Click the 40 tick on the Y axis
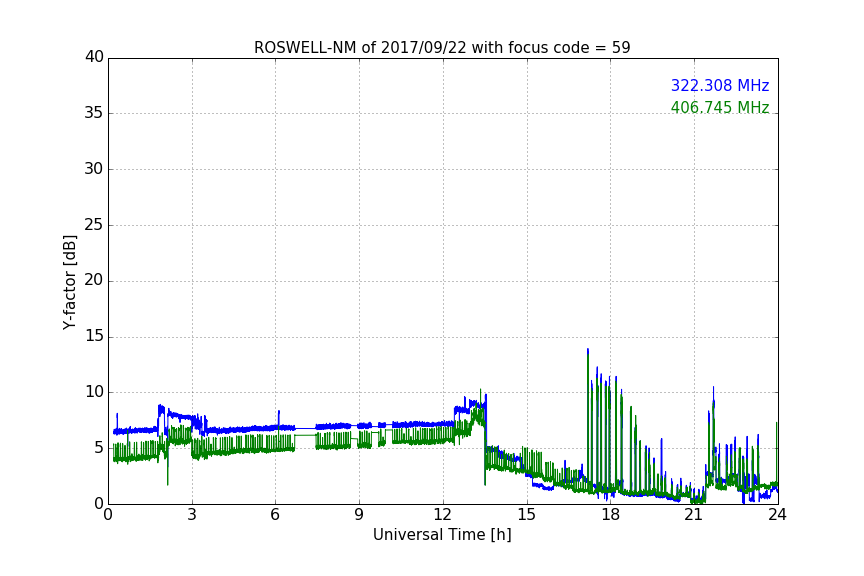This screenshot has width=864, height=576. [x=94, y=57]
